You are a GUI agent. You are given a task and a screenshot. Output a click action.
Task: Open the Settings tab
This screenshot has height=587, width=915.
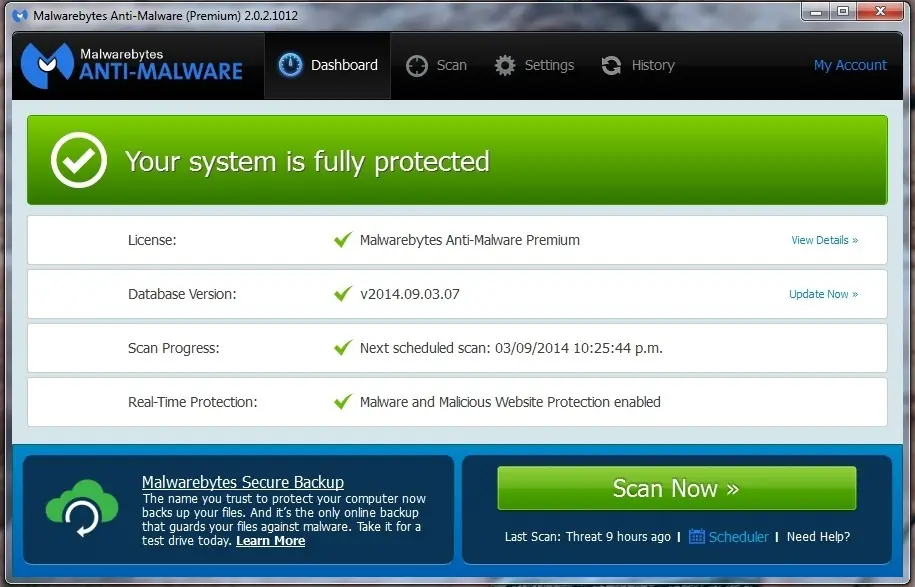click(534, 65)
